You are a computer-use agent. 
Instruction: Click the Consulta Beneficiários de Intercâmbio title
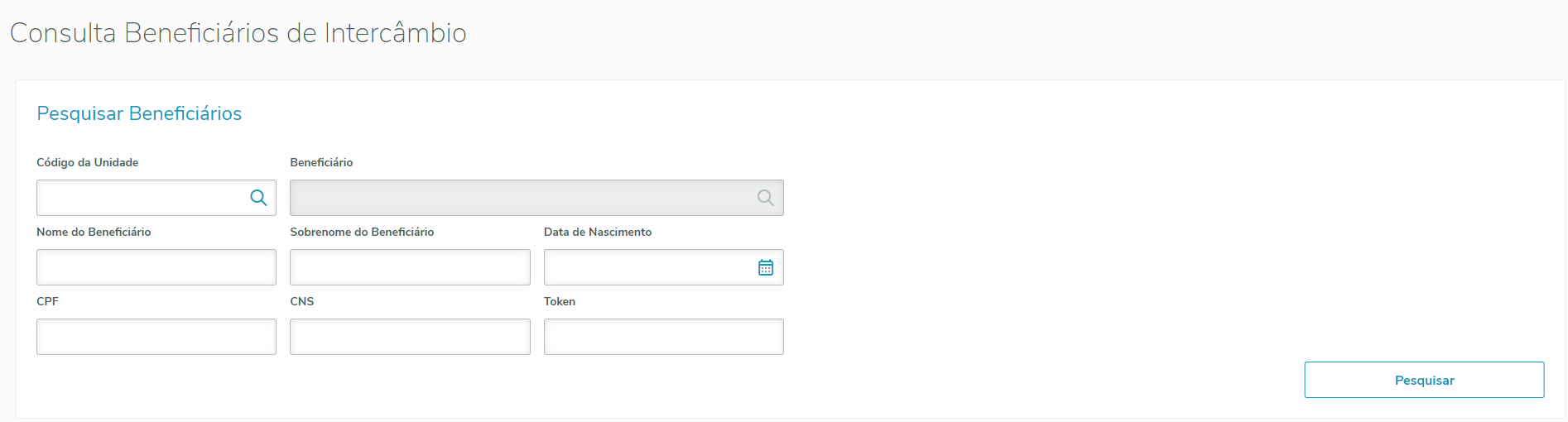(238, 33)
